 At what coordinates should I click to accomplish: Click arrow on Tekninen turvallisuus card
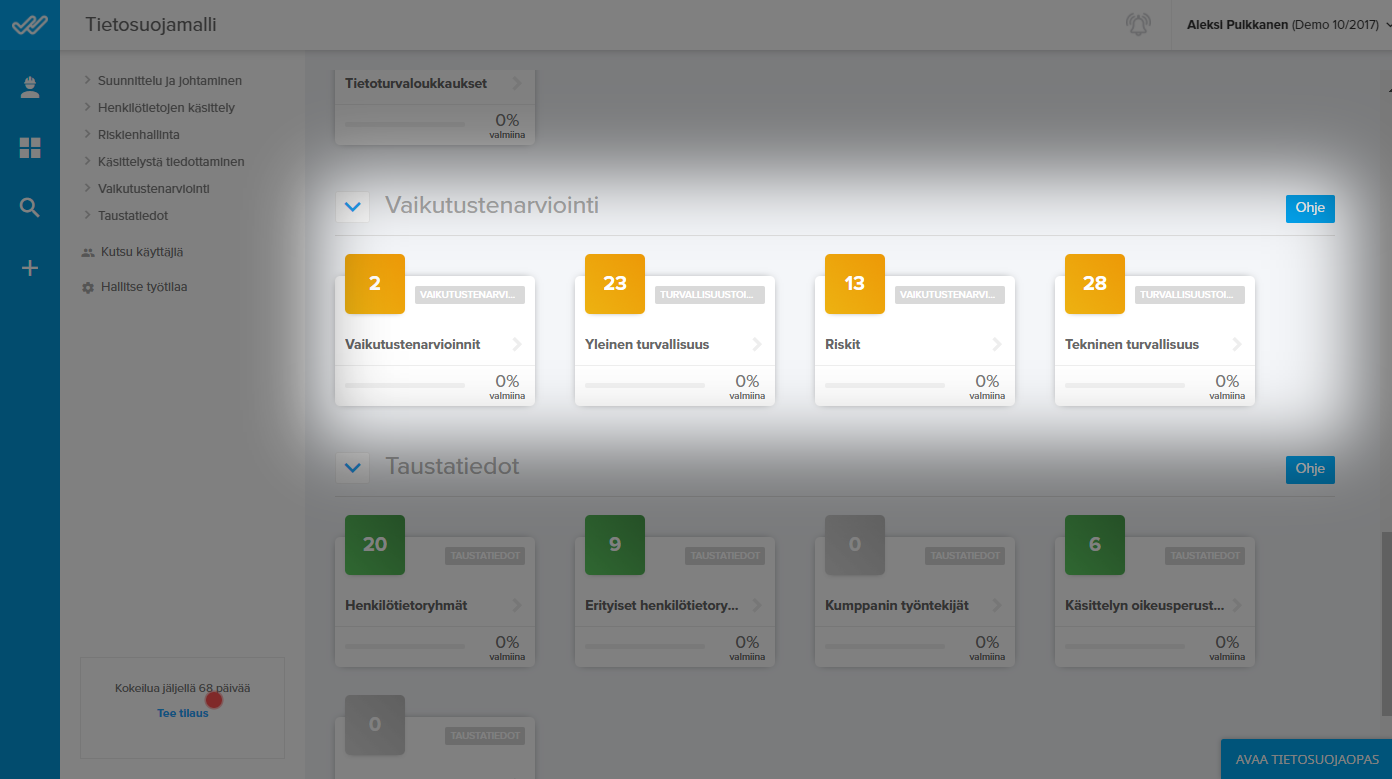pyautogui.click(x=1237, y=344)
